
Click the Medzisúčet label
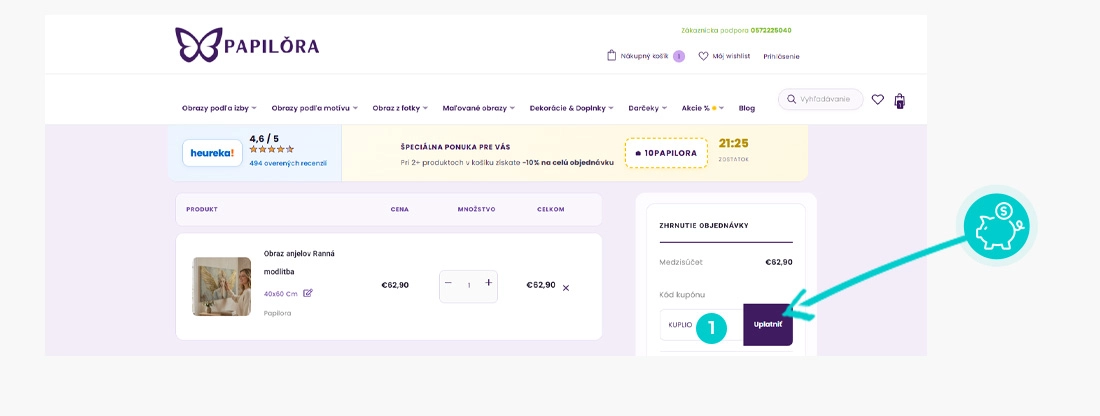coord(681,262)
